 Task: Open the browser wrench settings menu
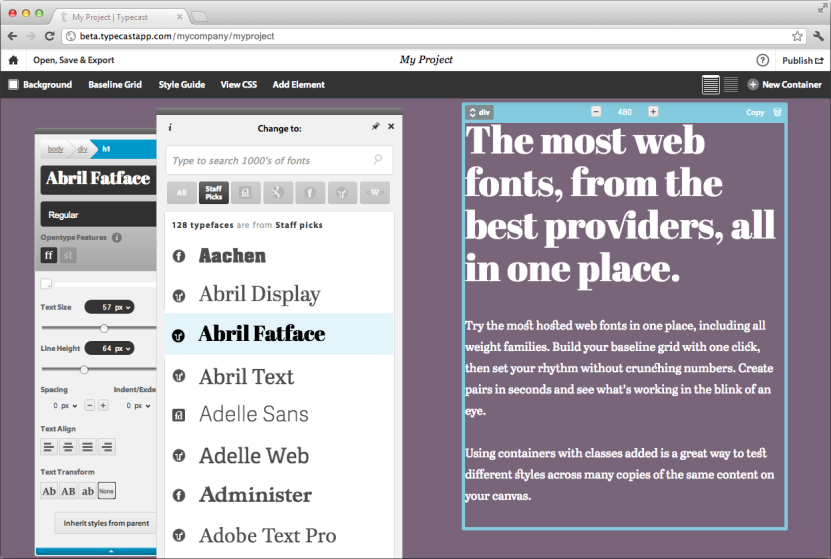818,36
